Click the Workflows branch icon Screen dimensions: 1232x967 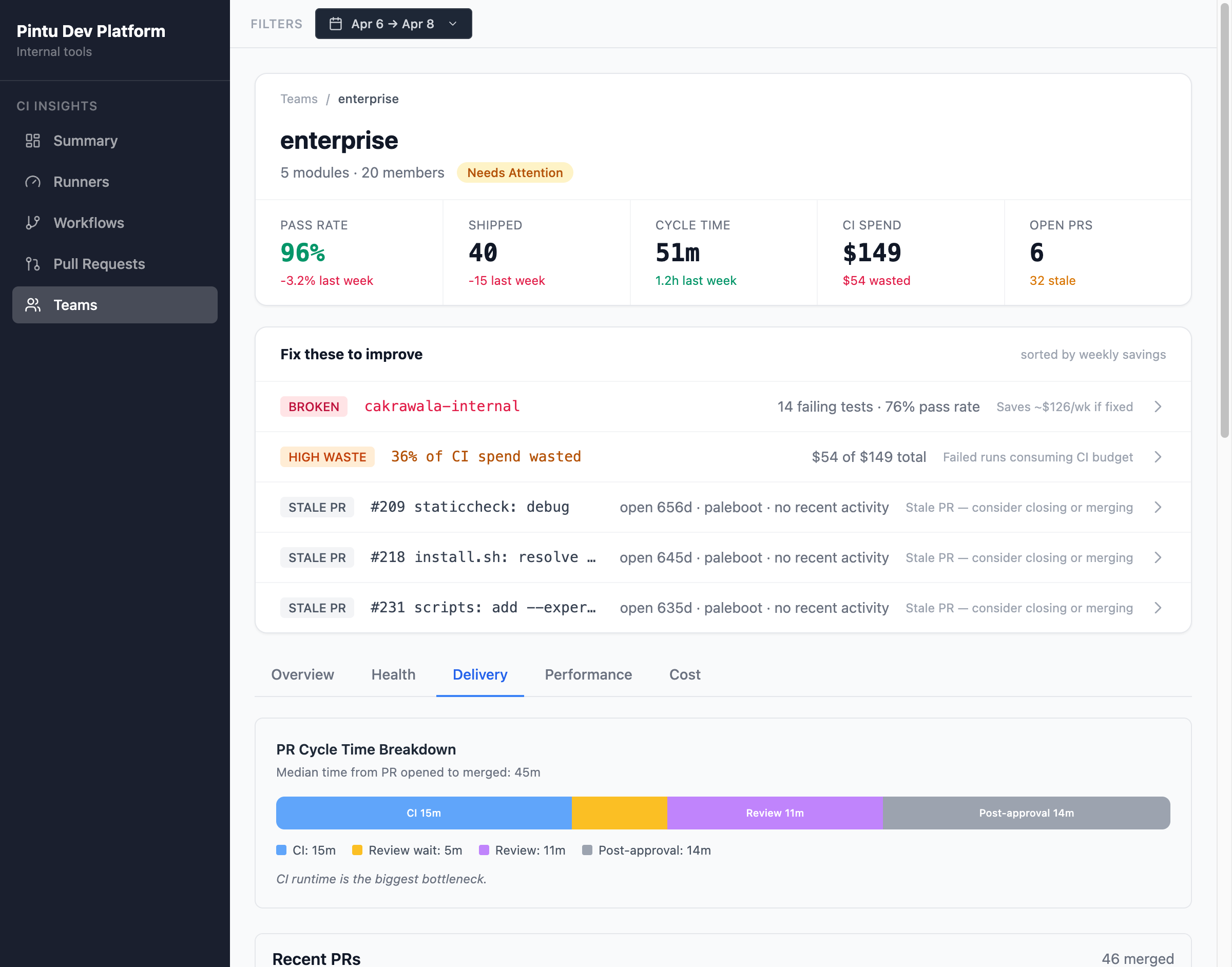pos(33,222)
